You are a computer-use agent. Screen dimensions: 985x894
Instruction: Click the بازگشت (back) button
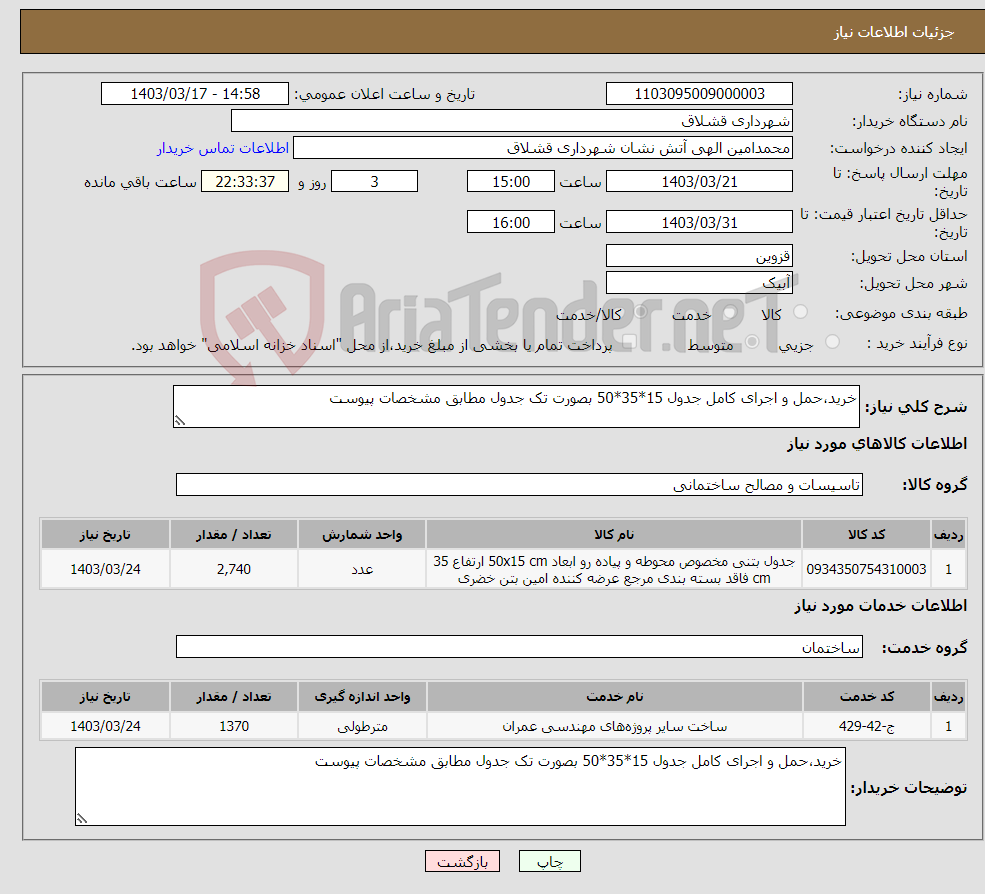tap(462, 861)
